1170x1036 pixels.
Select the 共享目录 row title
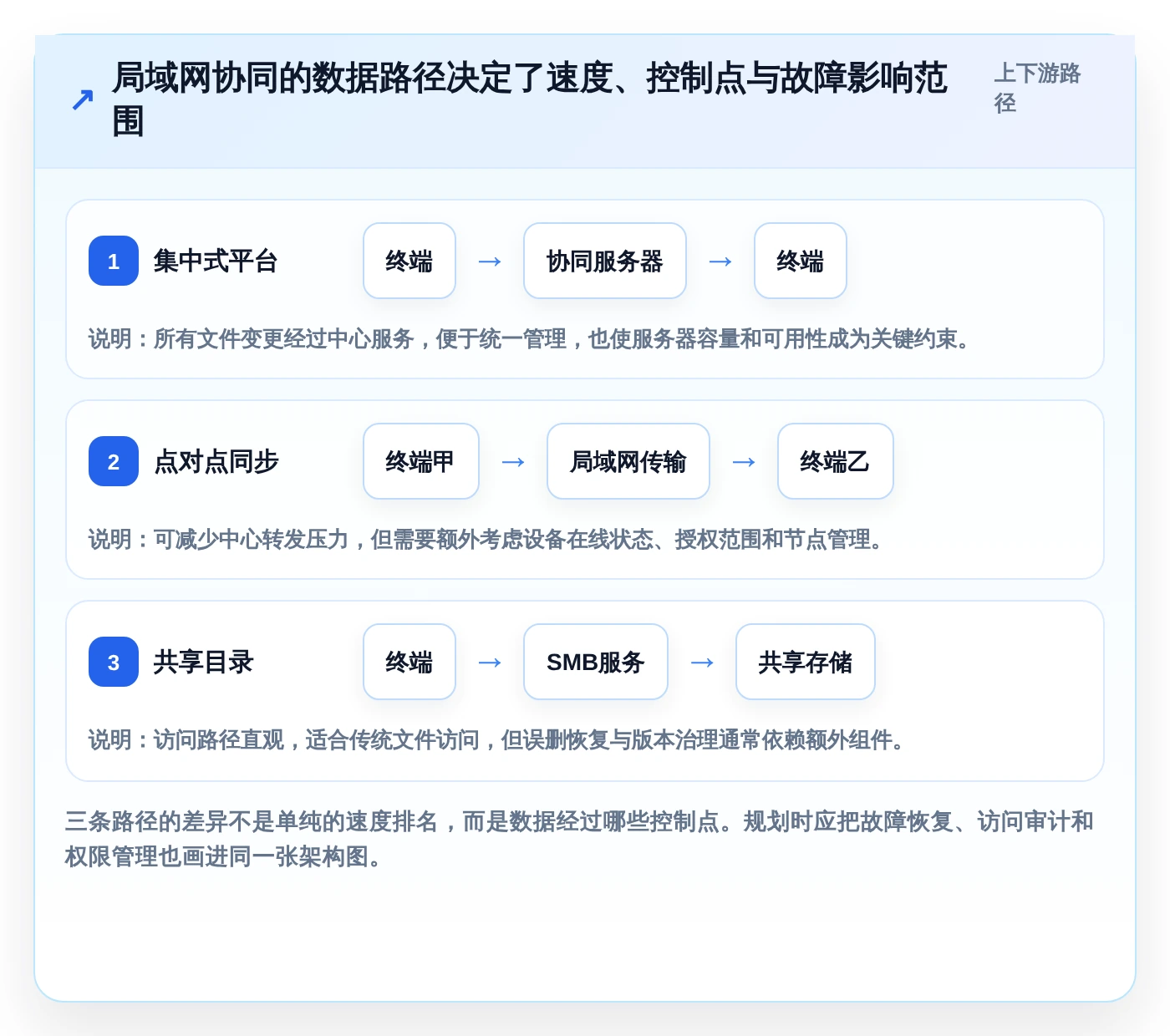pyautogui.click(x=203, y=662)
